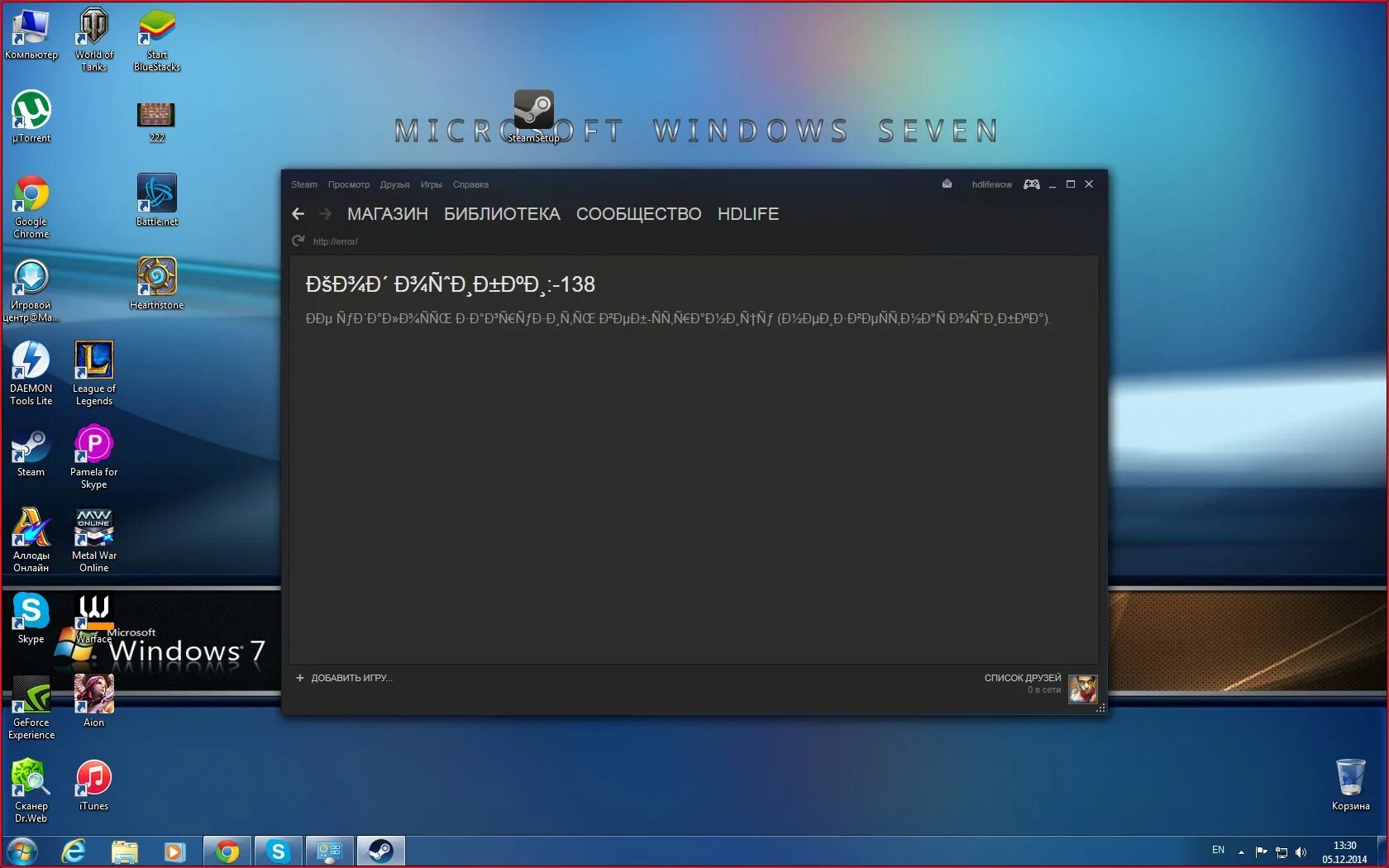The height and width of the screenshot is (868, 1389).
Task: Reload the Steam error page
Action: pos(298,241)
